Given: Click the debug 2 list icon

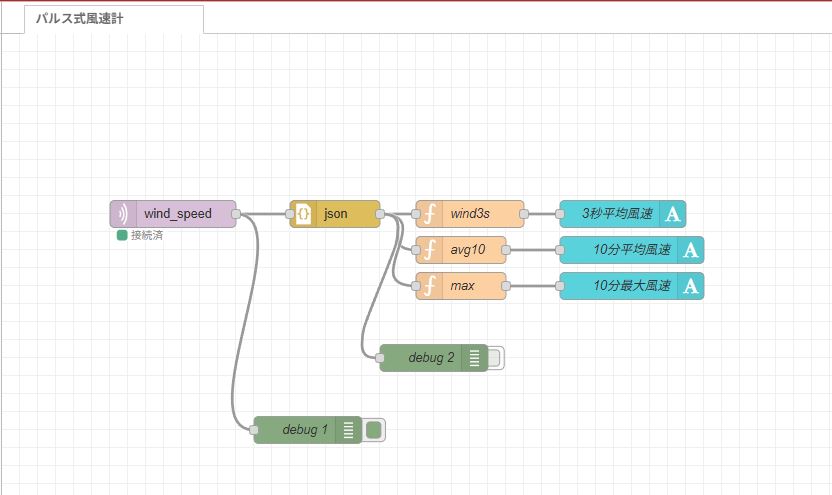Looking at the screenshot, I should pyautogui.click(x=474, y=358).
